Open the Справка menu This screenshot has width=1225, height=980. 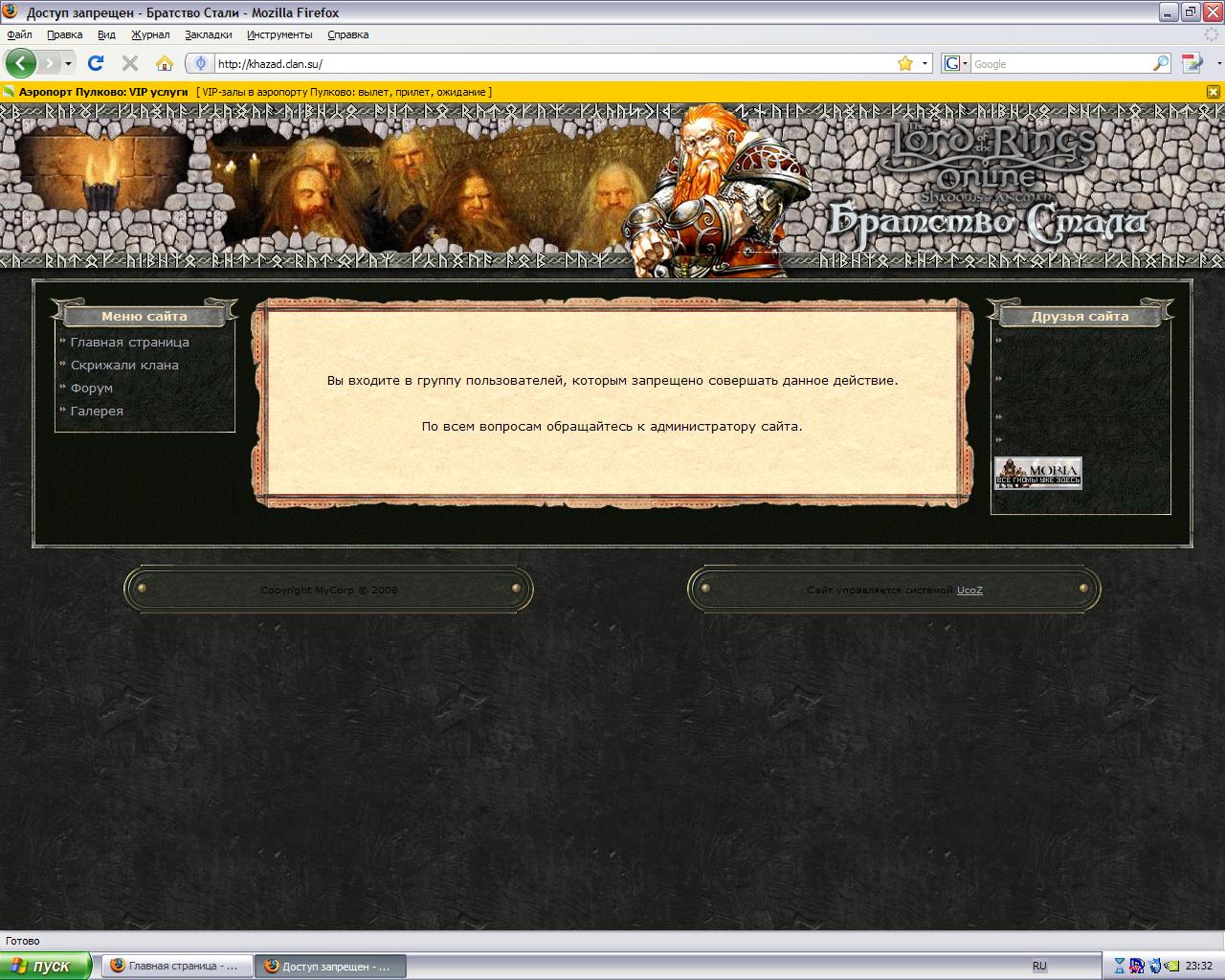(x=347, y=34)
